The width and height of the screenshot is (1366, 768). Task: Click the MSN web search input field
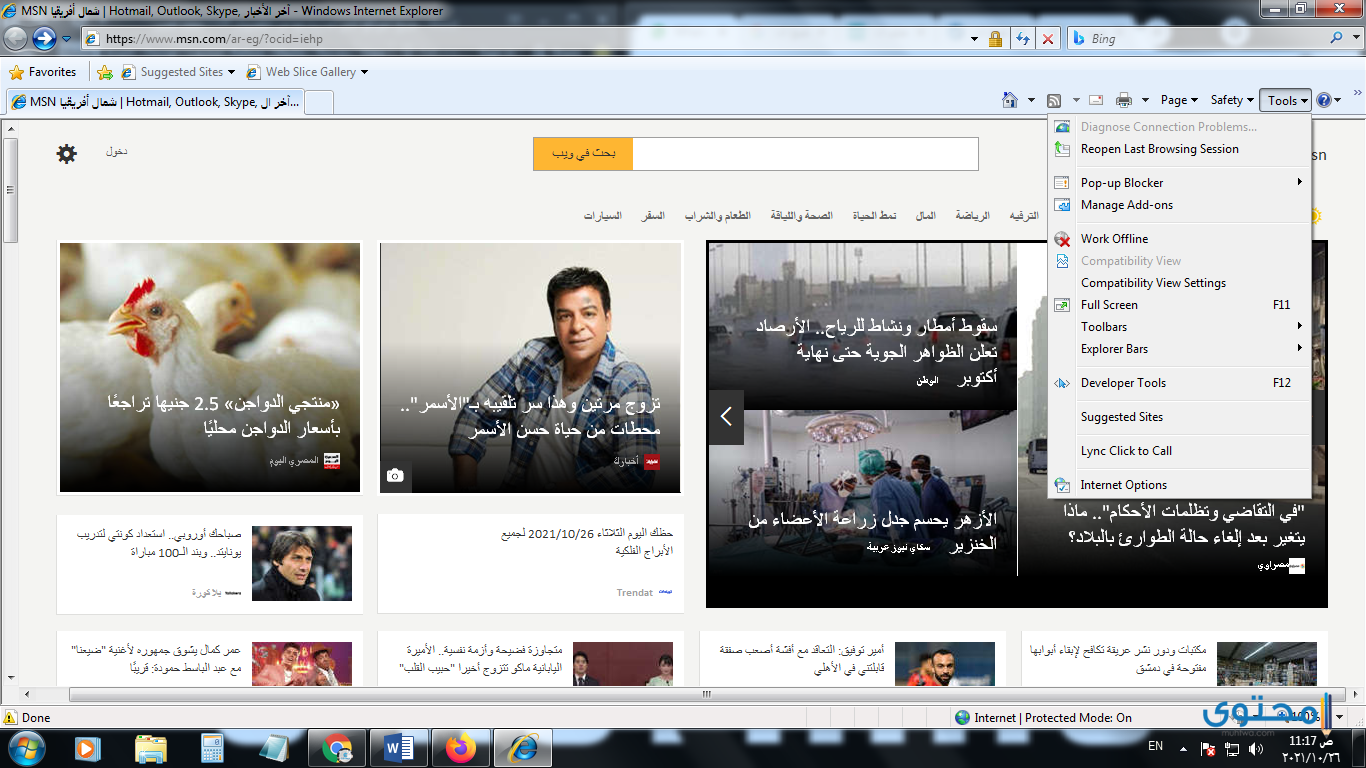(x=805, y=154)
